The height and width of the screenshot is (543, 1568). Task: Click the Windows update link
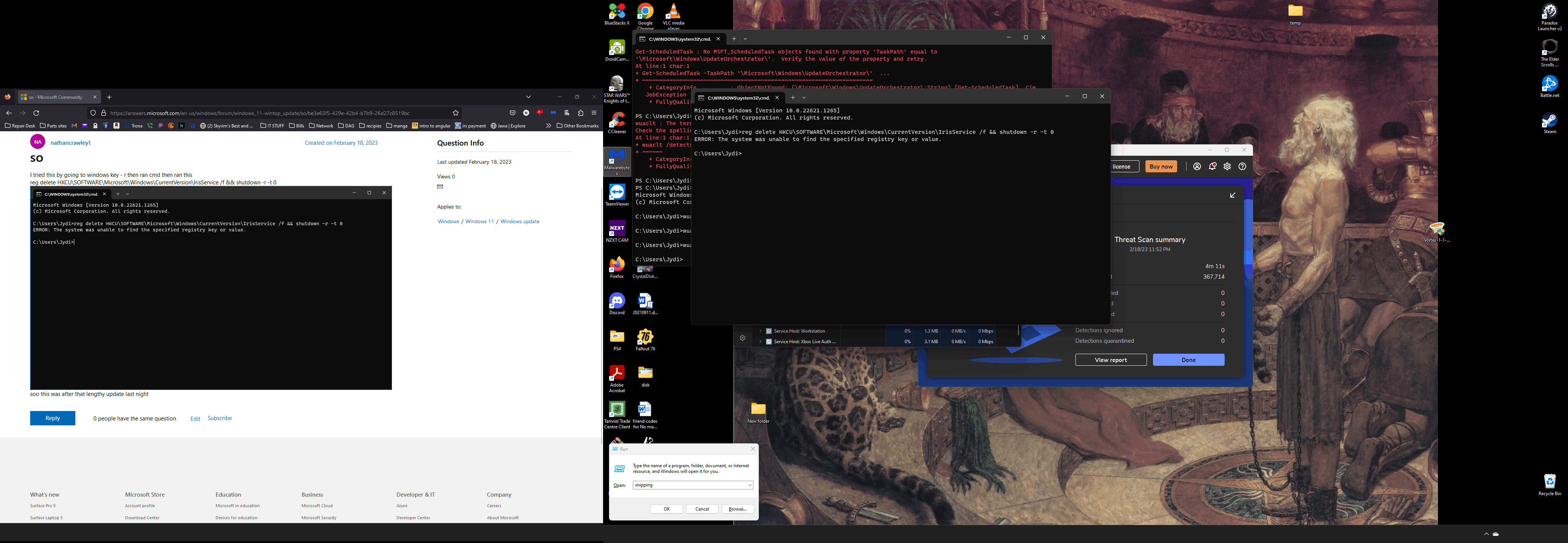(519, 222)
